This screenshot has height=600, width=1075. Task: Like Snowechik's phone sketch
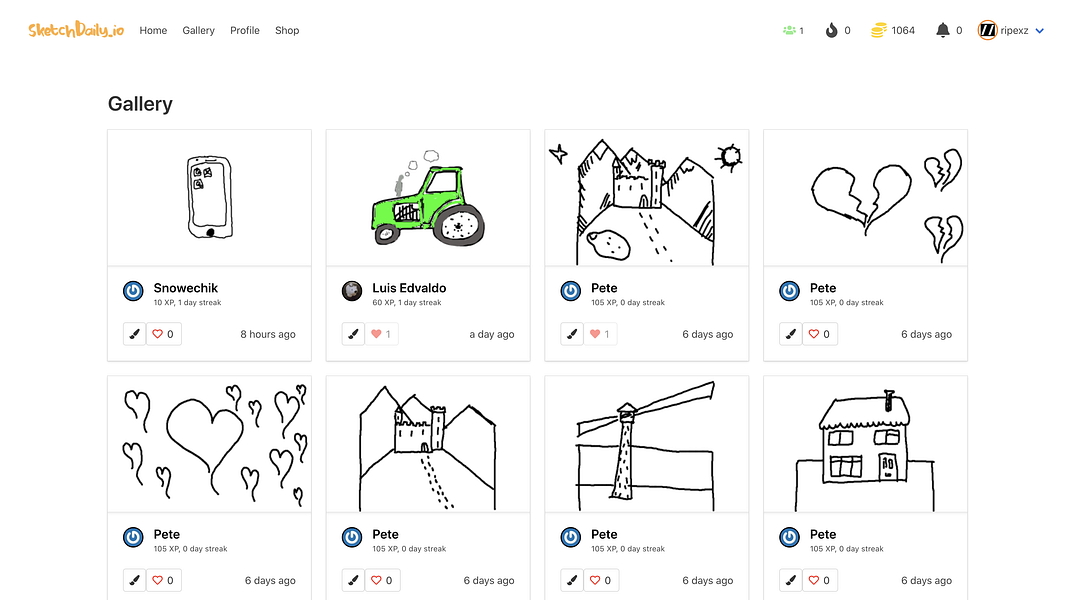pyautogui.click(x=163, y=333)
